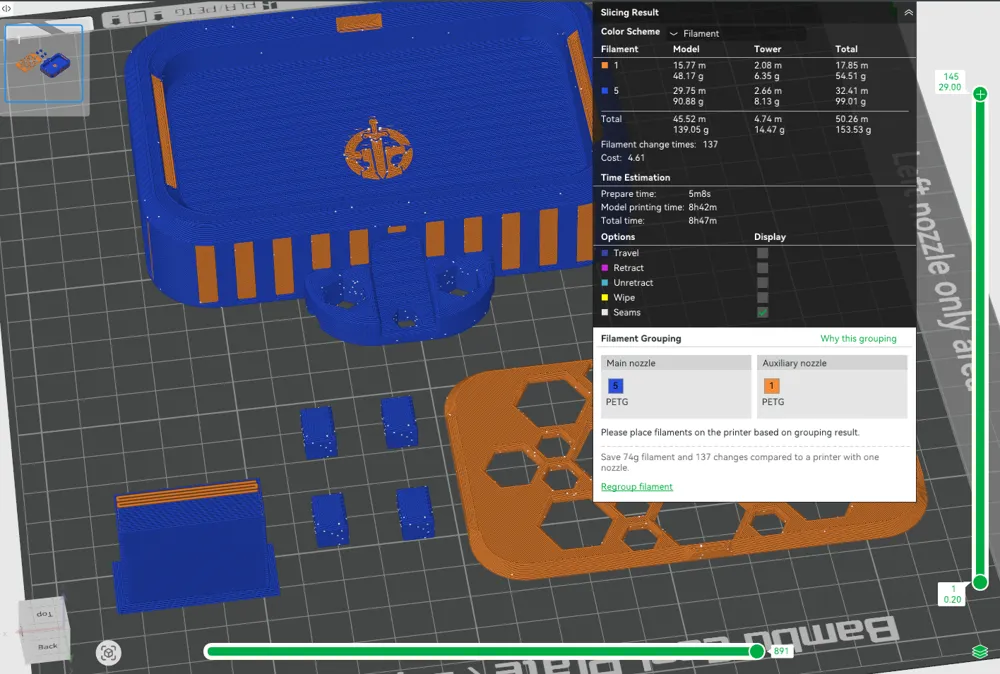Click the Time Estimation heading
Viewport: 1000px width, 674px height.
[635, 177]
